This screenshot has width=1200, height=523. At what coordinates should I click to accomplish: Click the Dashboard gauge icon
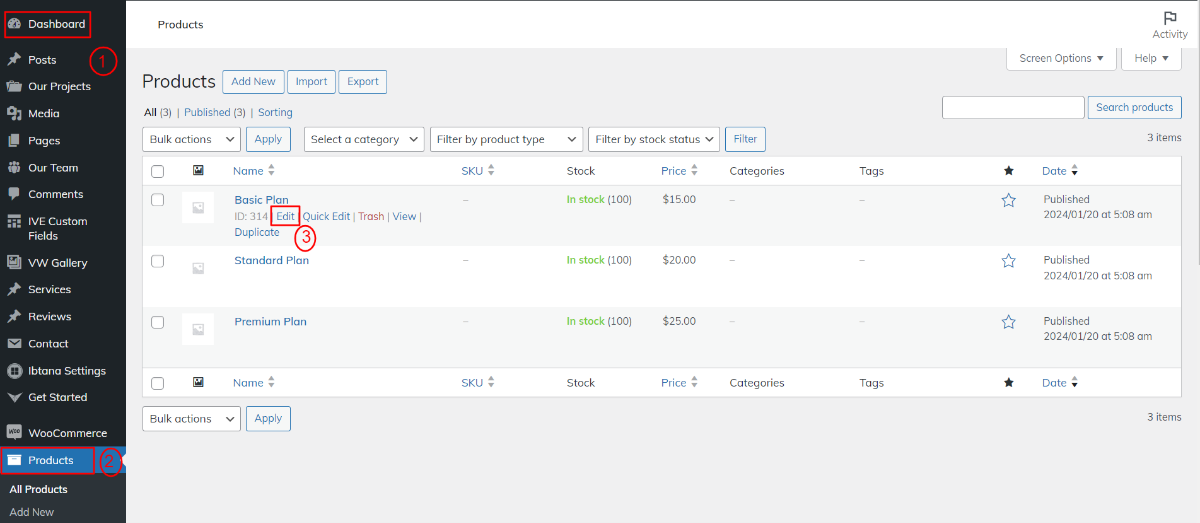point(14,24)
